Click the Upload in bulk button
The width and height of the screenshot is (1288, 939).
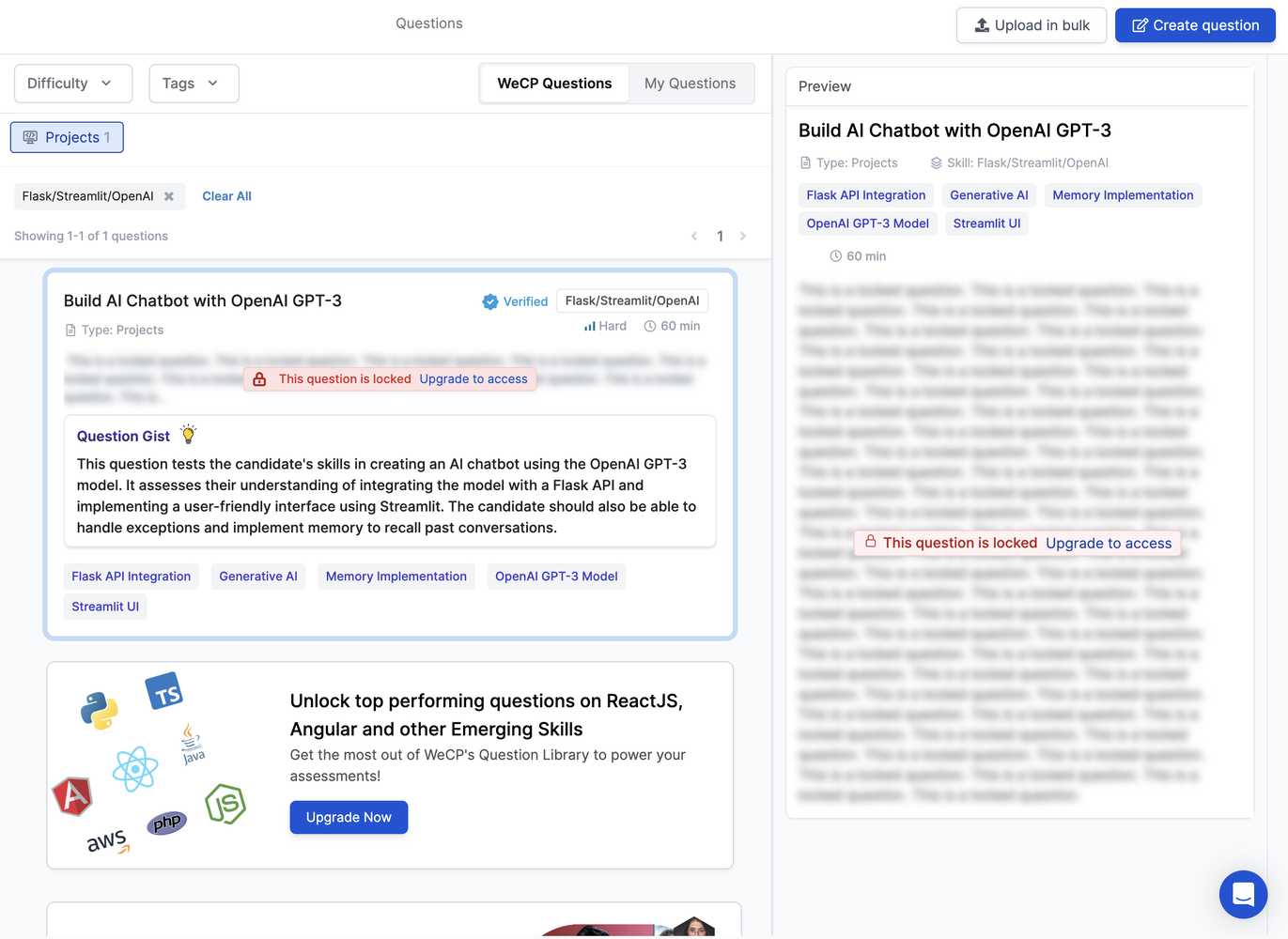click(x=1031, y=25)
